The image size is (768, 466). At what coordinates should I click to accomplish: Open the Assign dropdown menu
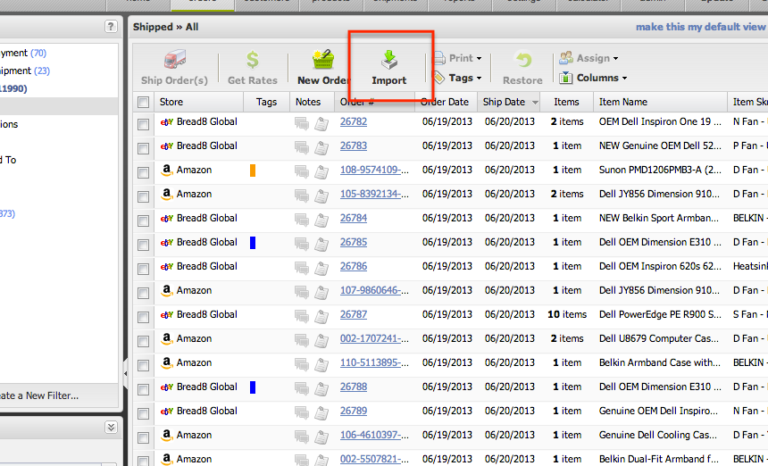(589, 58)
